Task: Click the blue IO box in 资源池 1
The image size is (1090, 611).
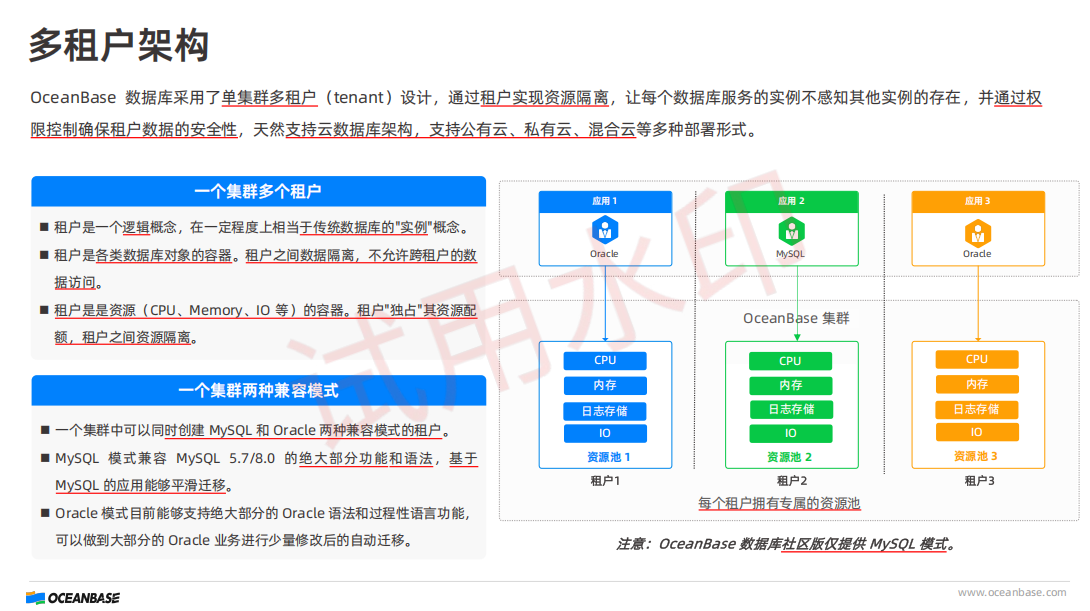Action: pos(605,434)
